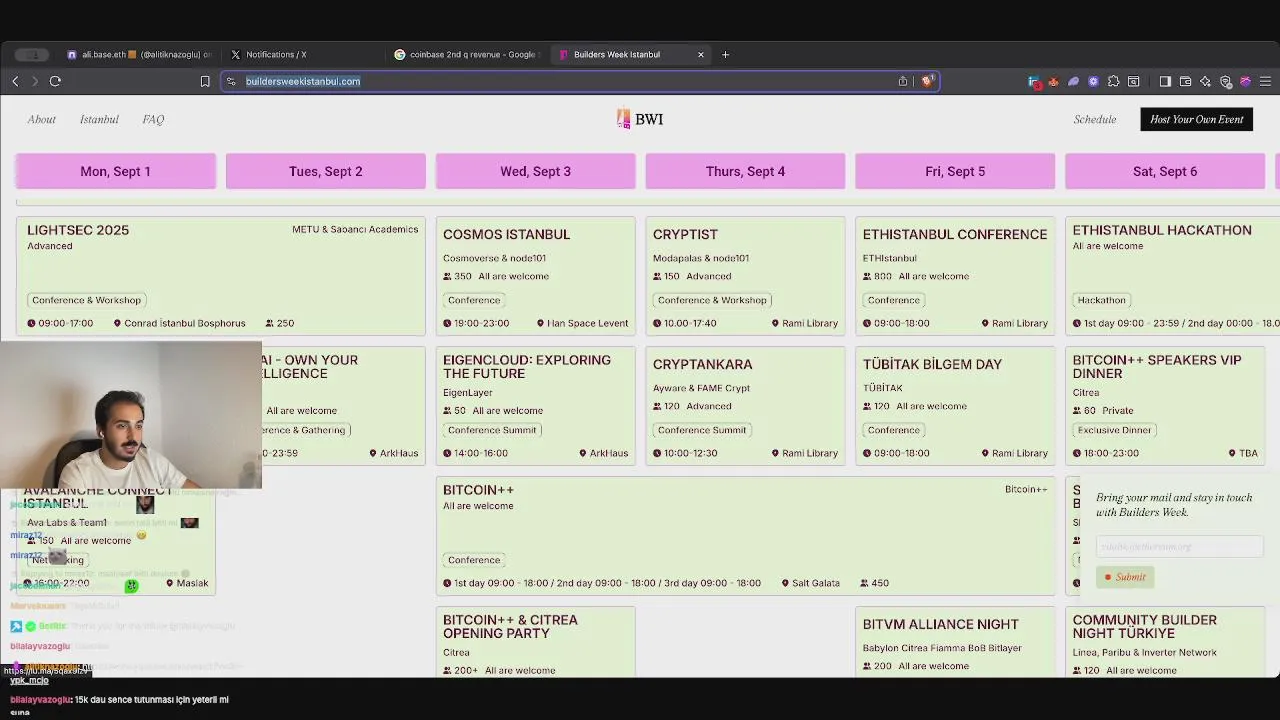The width and height of the screenshot is (1280, 720).
Task: Open the Brave Shields lion icon
Action: pos(927,81)
